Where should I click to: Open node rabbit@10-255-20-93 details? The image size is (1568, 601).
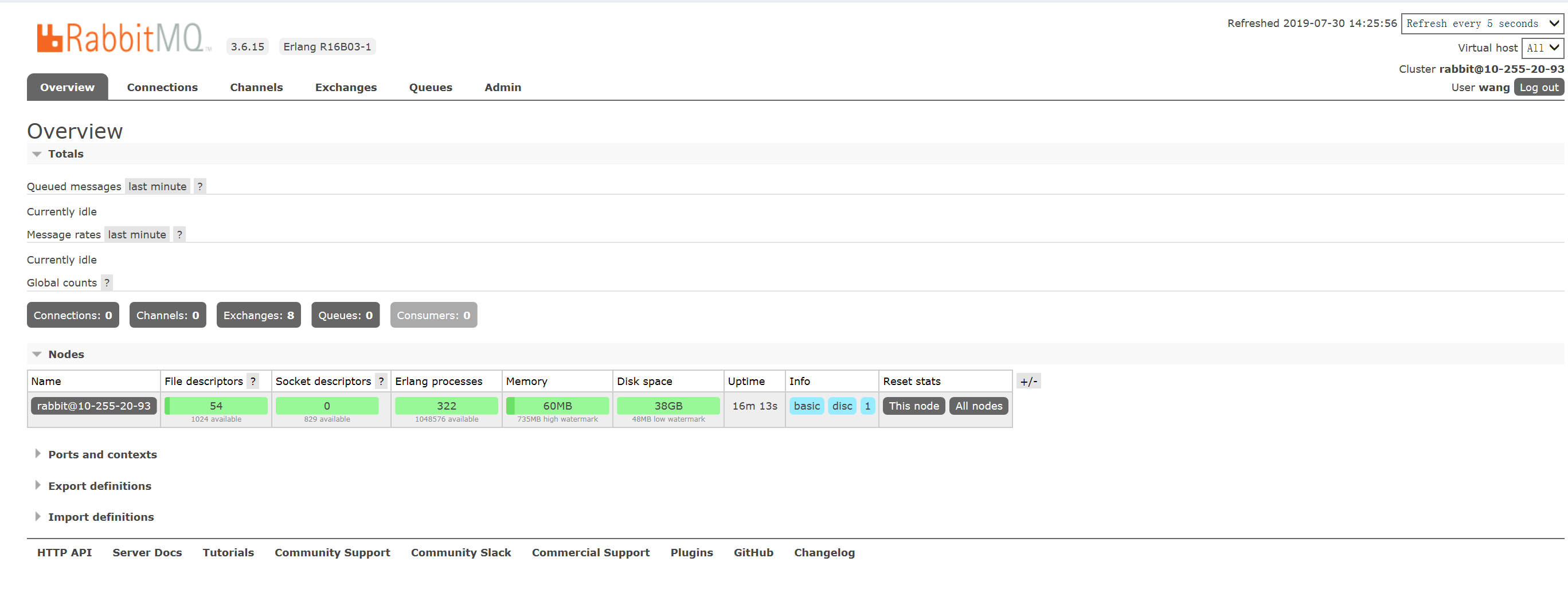(94, 406)
